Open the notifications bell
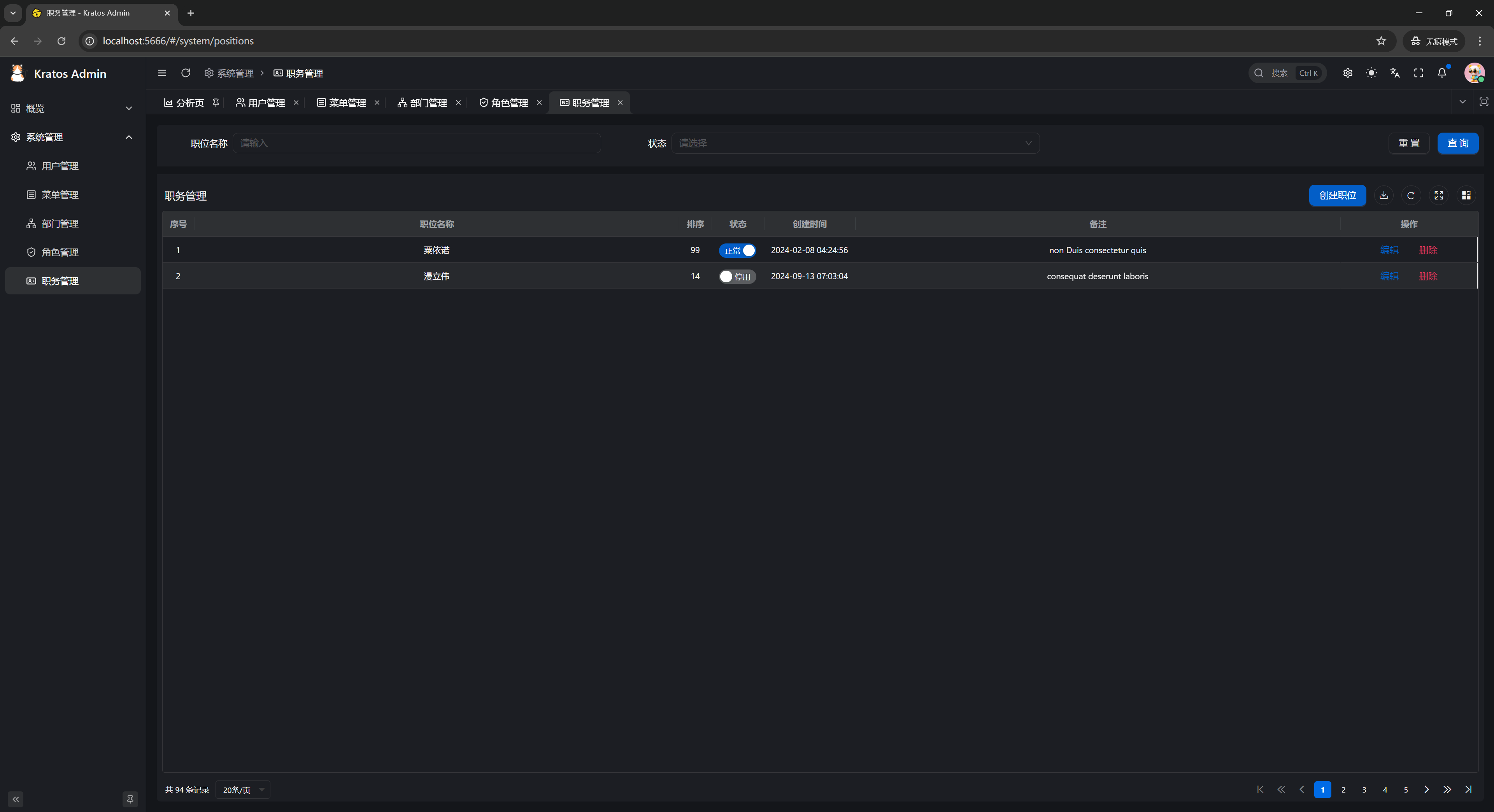The image size is (1494, 812). click(x=1442, y=73)
